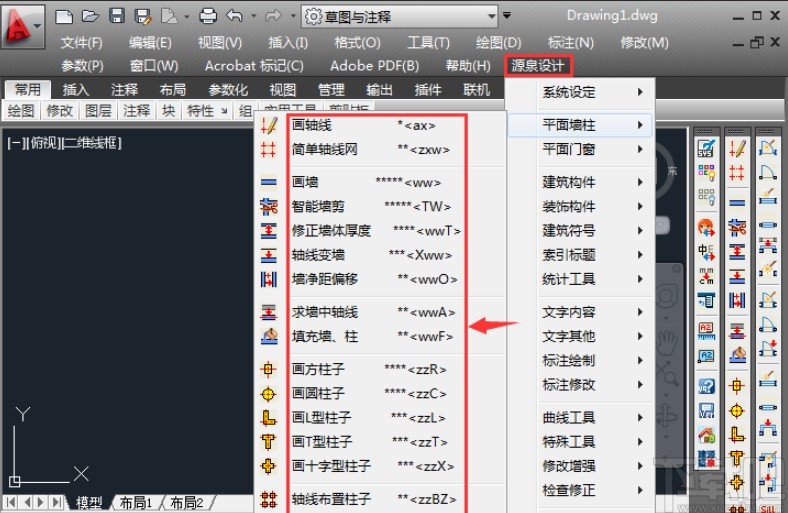Select 画轴线 from the submenu
This screenshot has width=788, height=513.
click(x=378, y=125)
